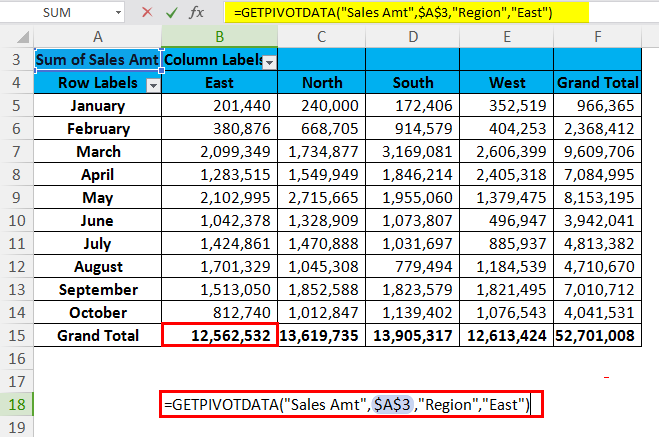Select the January row label
Viewport: 659px width, 437px height.
coord(97,106)
